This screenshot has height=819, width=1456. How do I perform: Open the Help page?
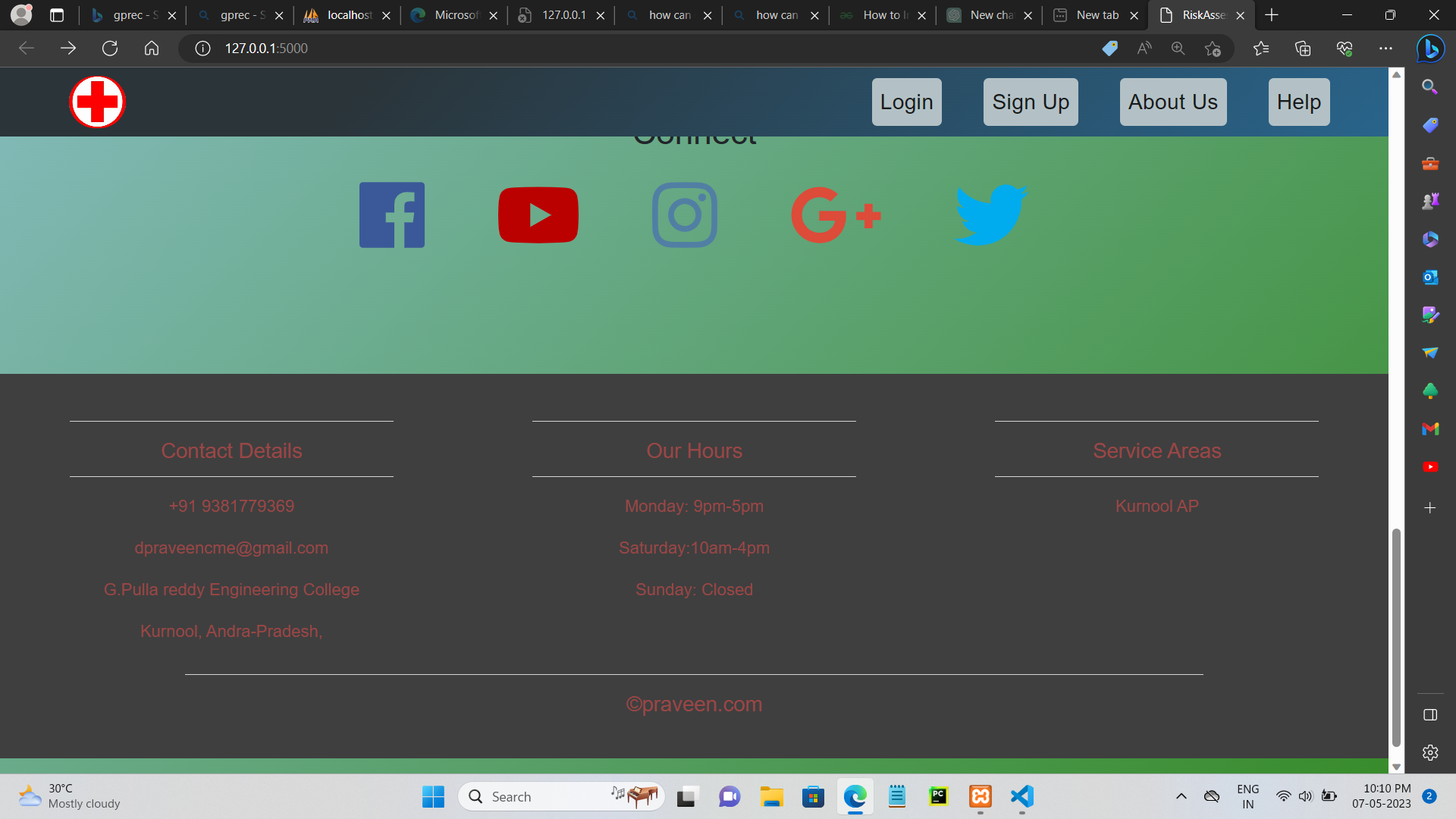(1299, 102)
